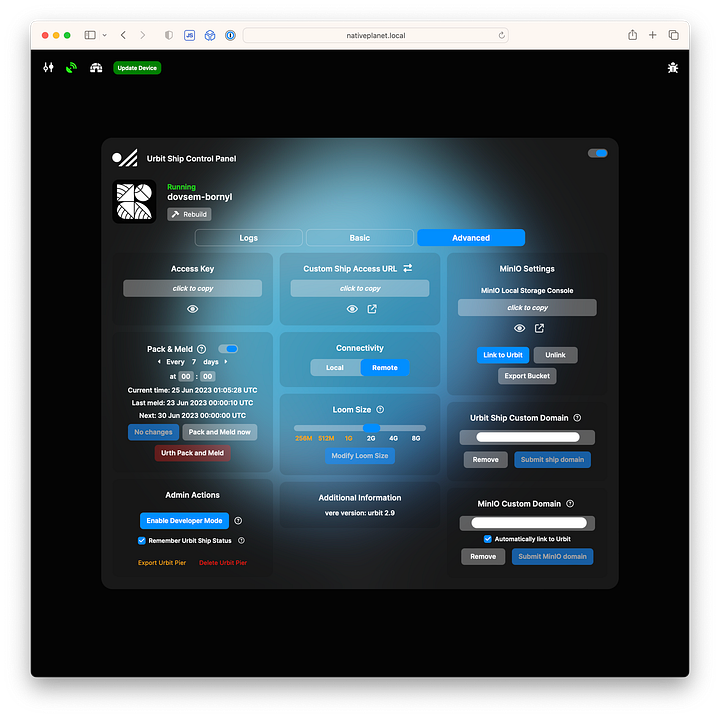The height and width of the screenshot is (718, 720).
Task: Increase Pack & Meld interval with right arrow
Action: click(x=225, y=362)
